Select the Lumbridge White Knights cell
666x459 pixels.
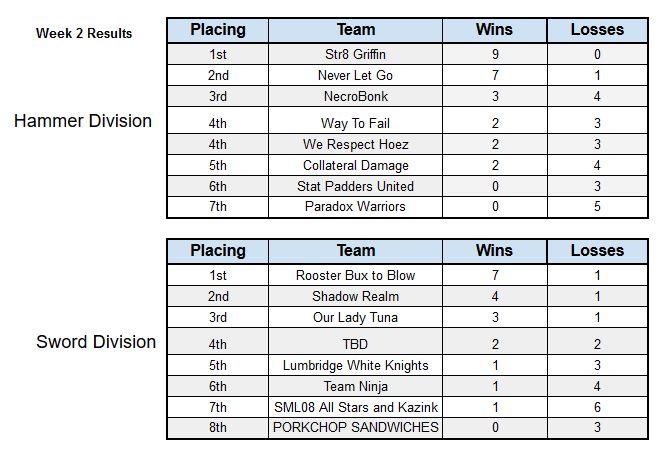pyautogui.click(x=356, y=365)
